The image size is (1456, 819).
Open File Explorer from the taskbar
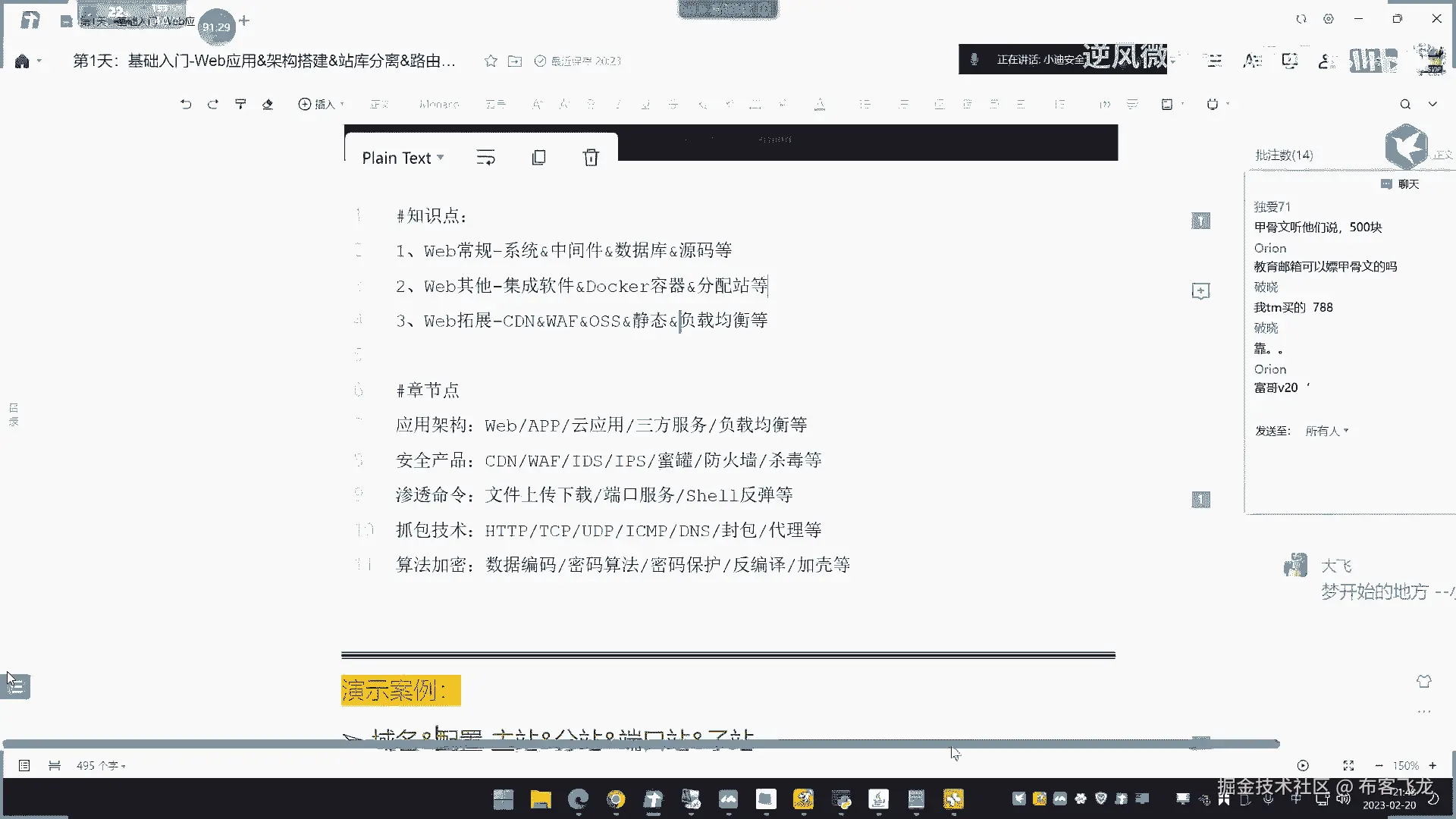point(541,799)
